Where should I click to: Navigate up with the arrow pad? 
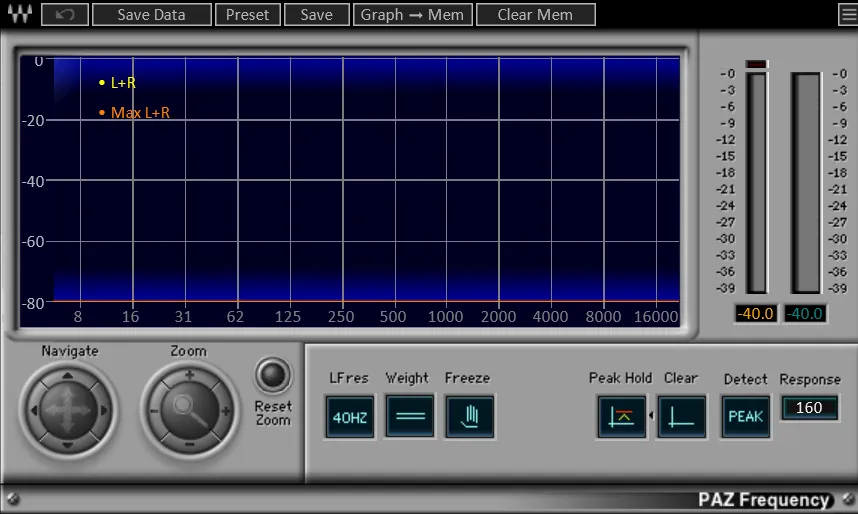click(x=67, y=376)
